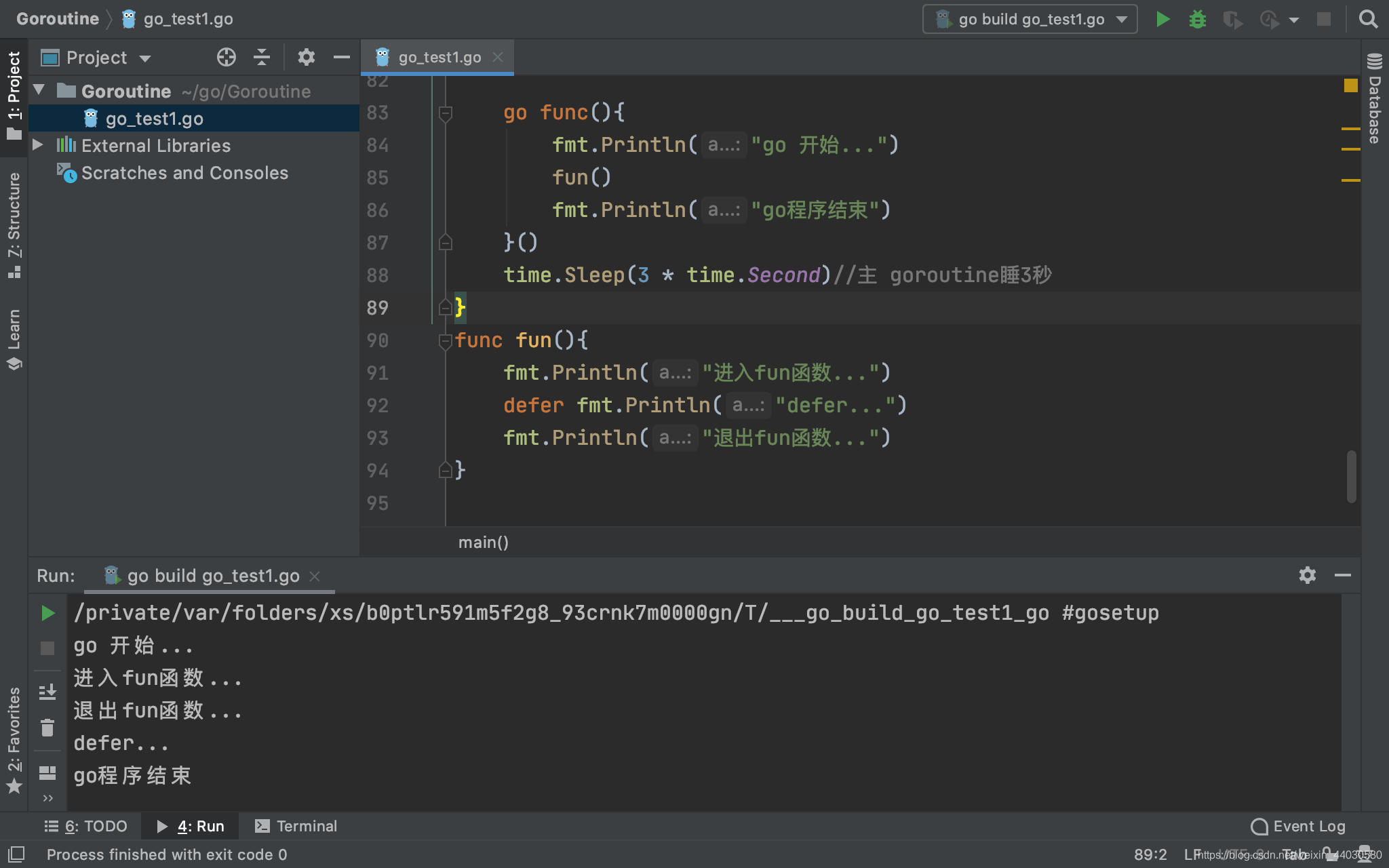Fold the fun closing brace at line 94

tap(446, 470)
